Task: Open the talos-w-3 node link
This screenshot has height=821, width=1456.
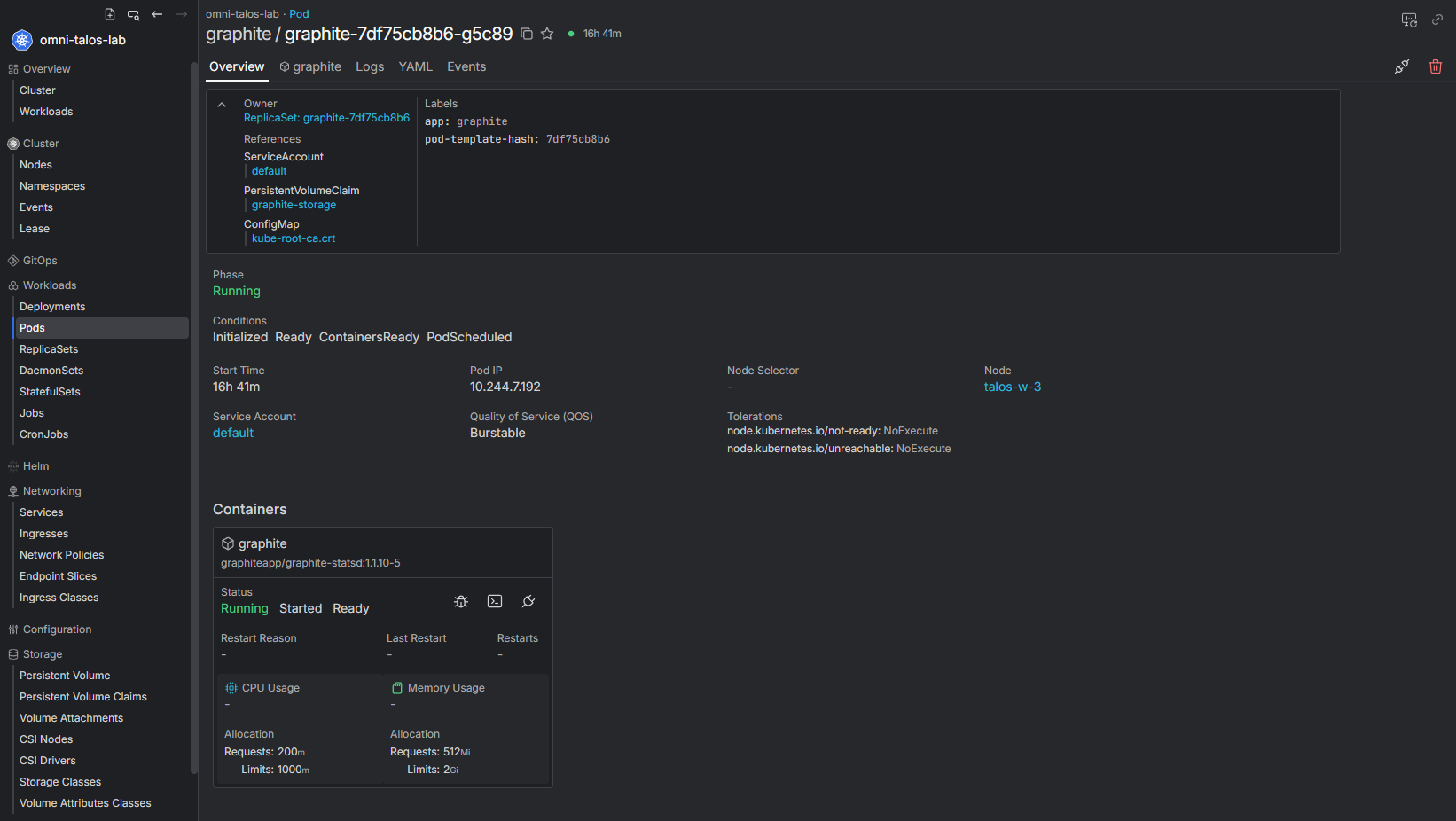Action: (1013, 387)
